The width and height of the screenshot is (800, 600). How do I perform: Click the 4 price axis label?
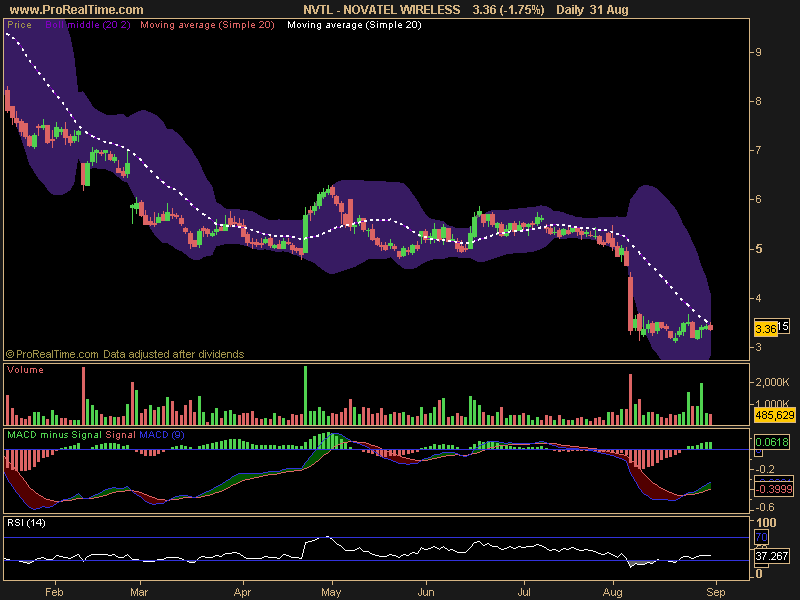[759, 297]
